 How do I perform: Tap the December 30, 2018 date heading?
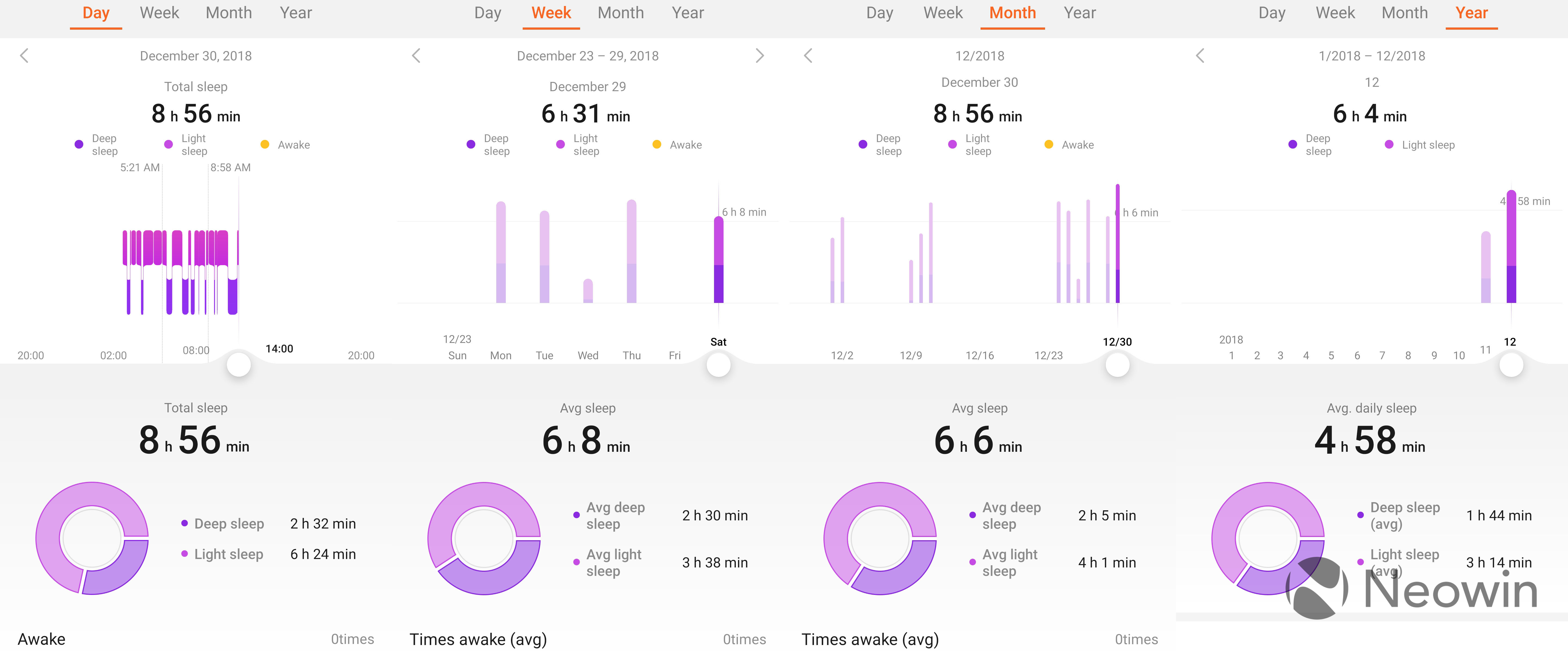196,56
